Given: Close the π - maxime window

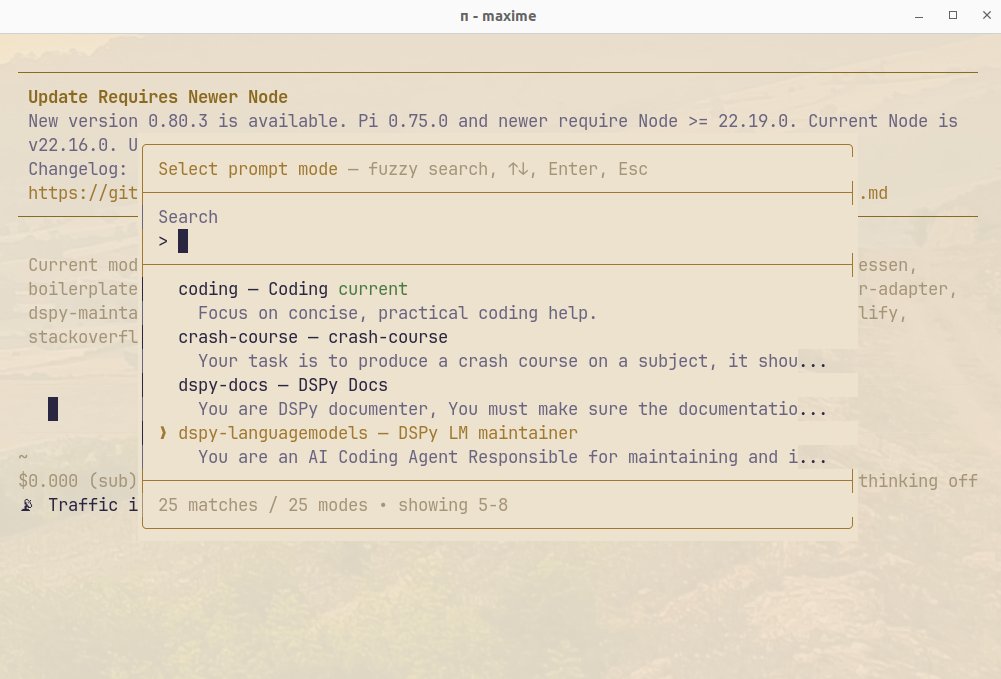Looking at the screenshot, I should pyautogui.click(x=986, y=16).
